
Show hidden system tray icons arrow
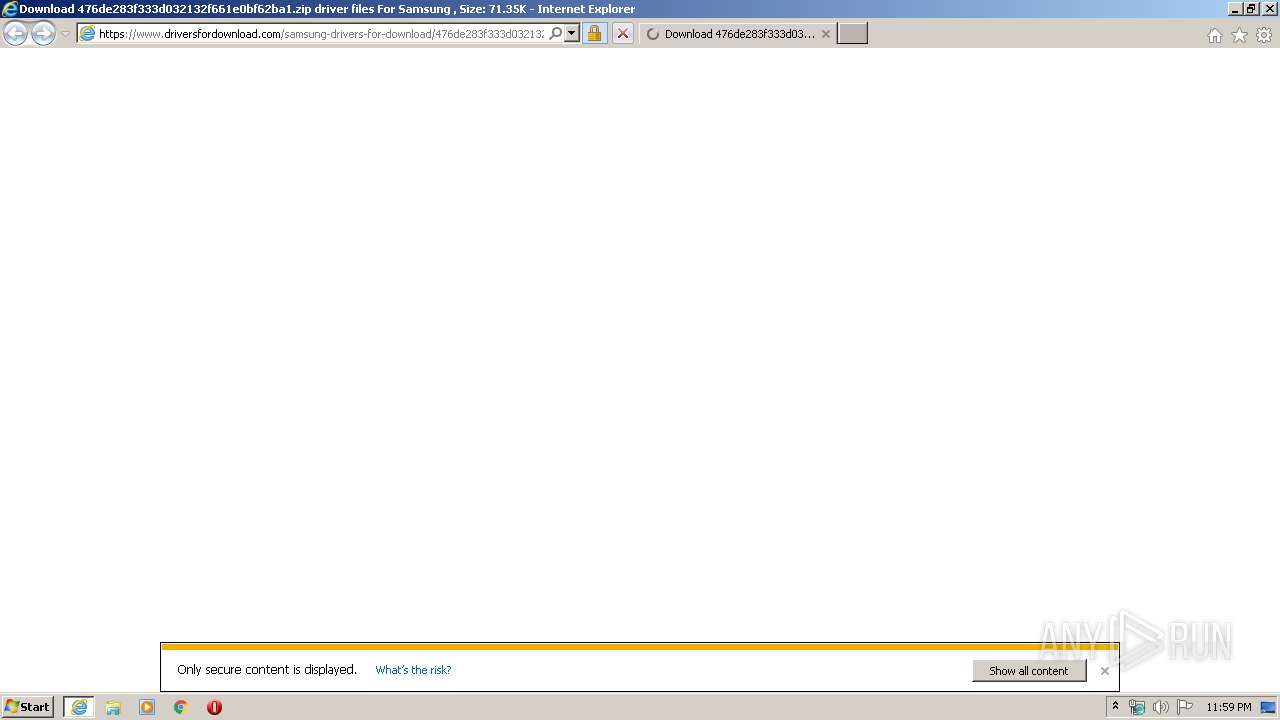[1115, 707]
